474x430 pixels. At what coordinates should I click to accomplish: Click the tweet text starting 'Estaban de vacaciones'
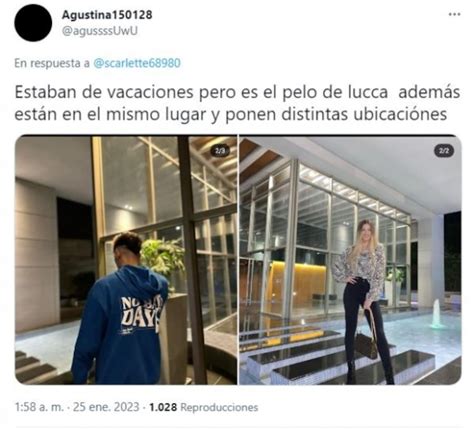pyautogui.click(x=237, y=103)
